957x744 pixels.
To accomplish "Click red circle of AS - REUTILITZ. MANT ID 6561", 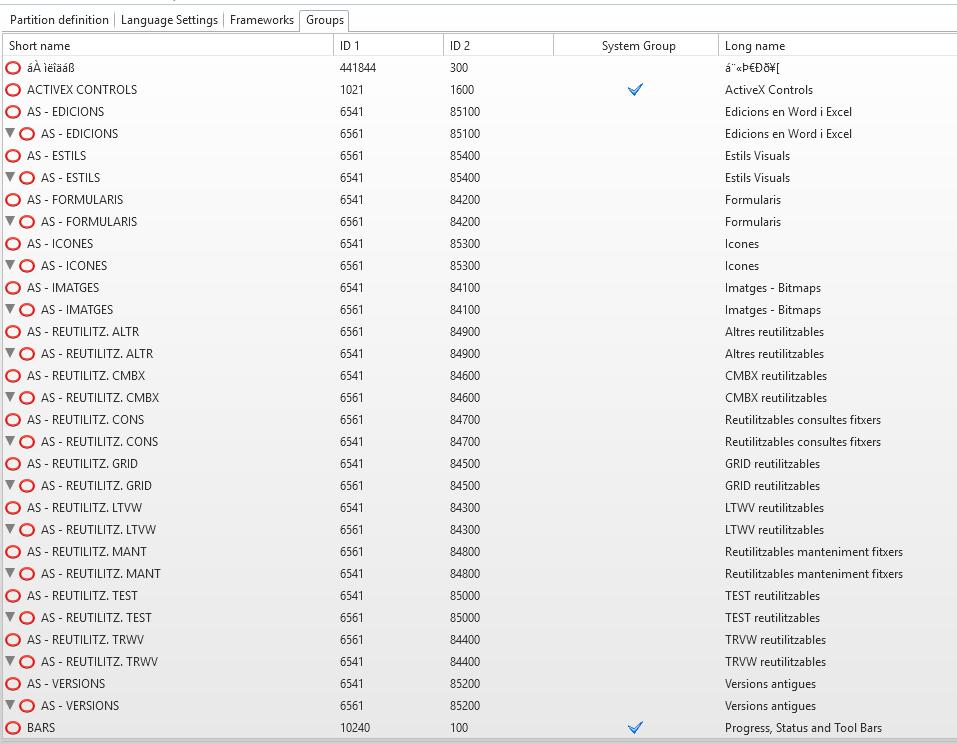I will [x=13, y=552].
